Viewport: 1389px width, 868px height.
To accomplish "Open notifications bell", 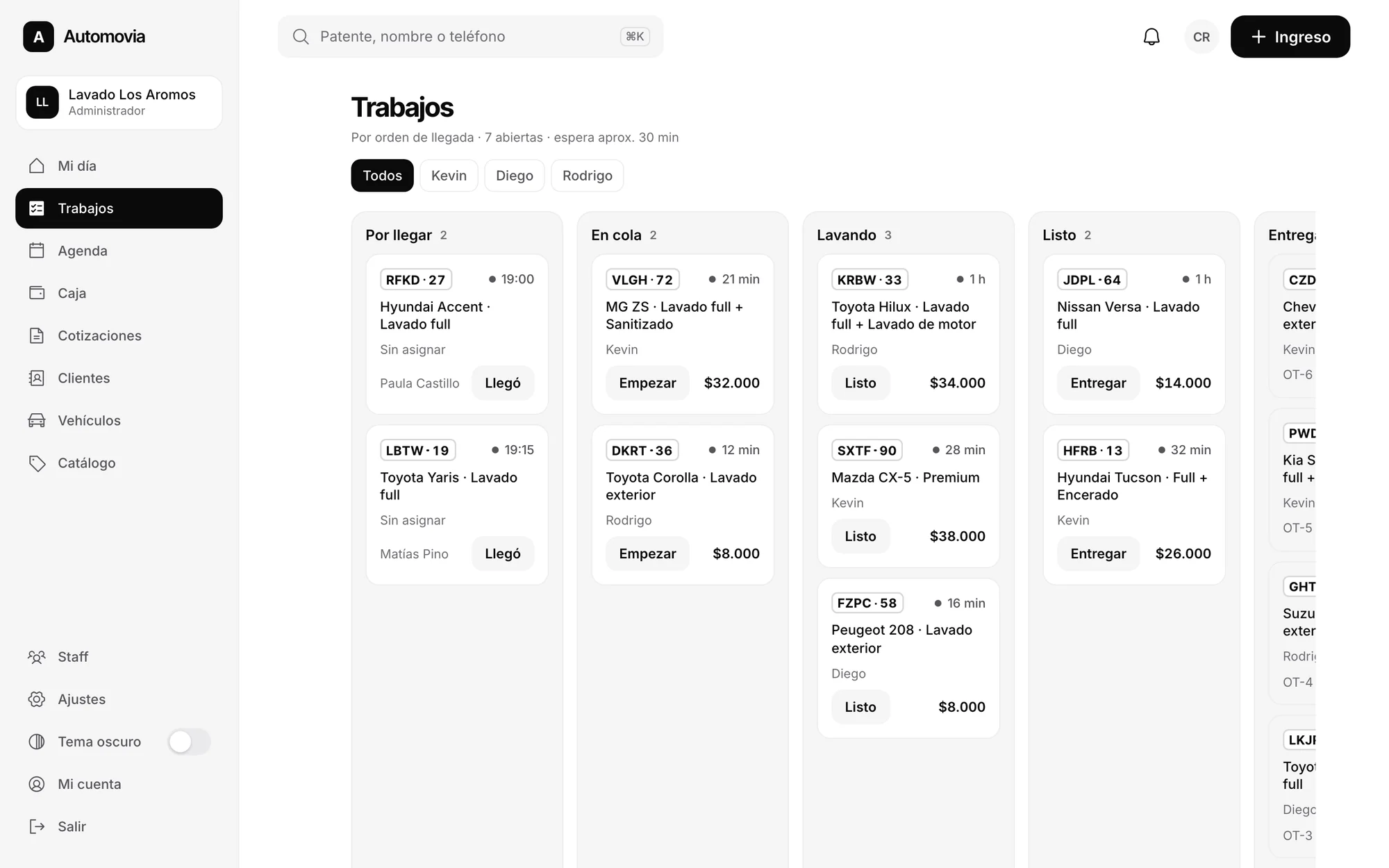I will 1151,37.
